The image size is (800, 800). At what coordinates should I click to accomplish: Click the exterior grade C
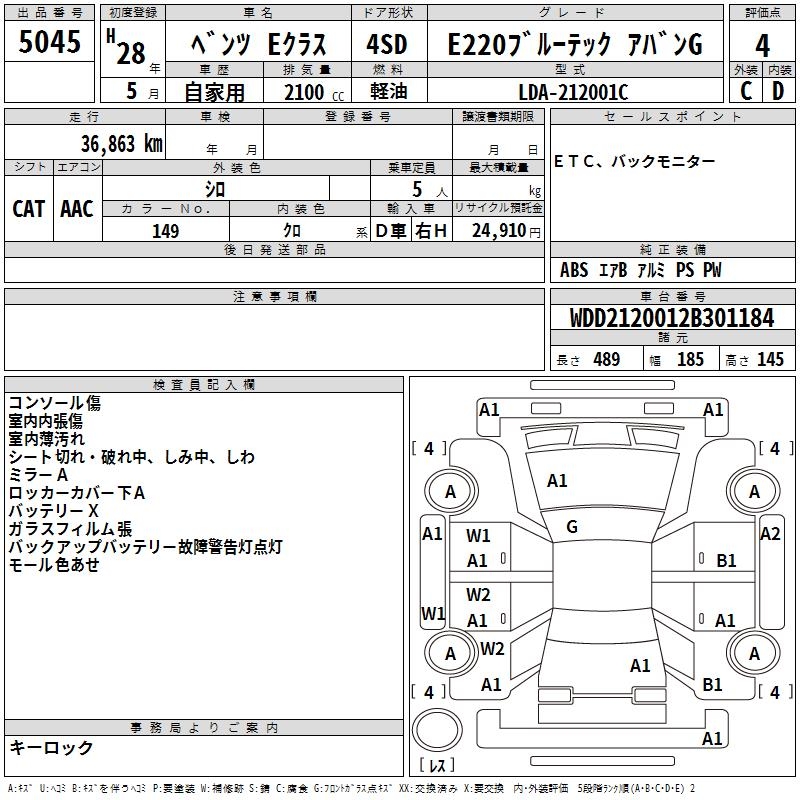tap(746, 91)
